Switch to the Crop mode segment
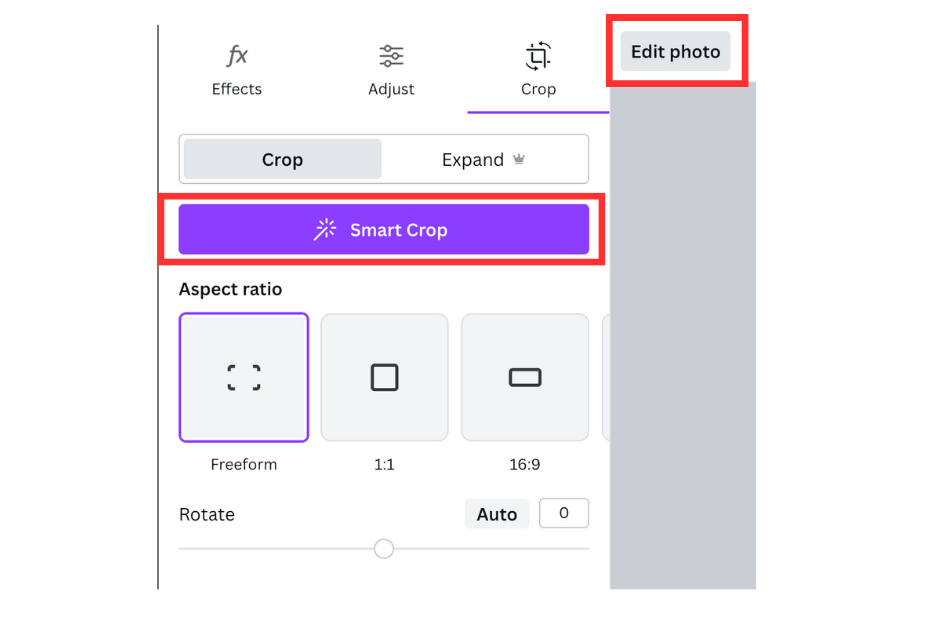Viewport: 926px width, 626px height. coord(282,160)
